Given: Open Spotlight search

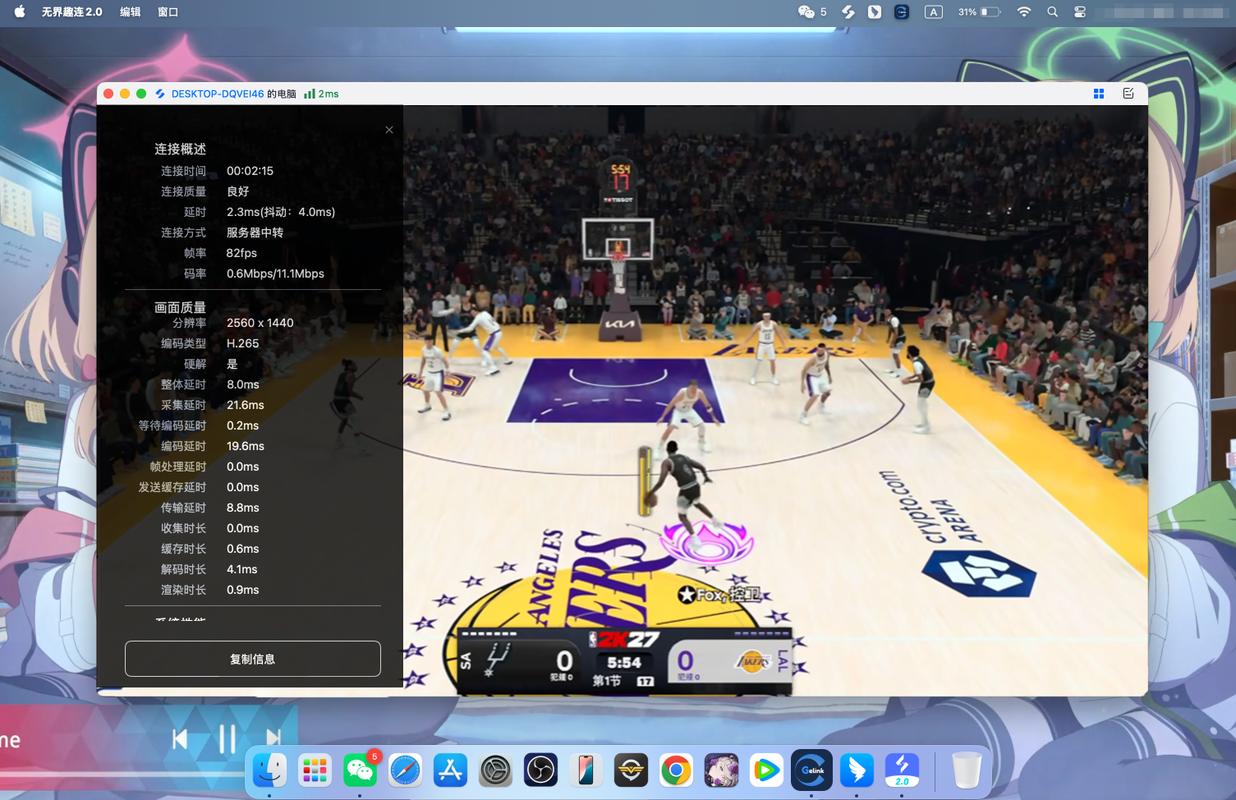Looking at the screenshot, I should tap(1052, 12).
